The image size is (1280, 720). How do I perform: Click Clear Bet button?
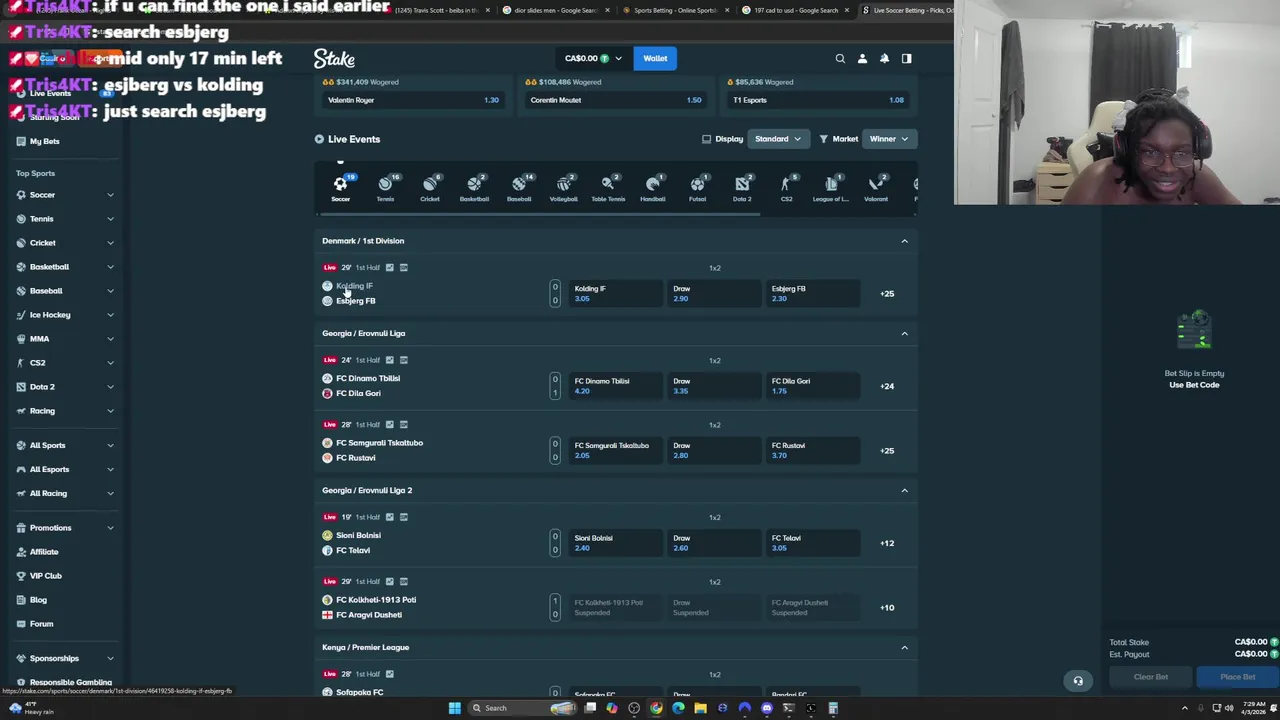coord(1150,677)
